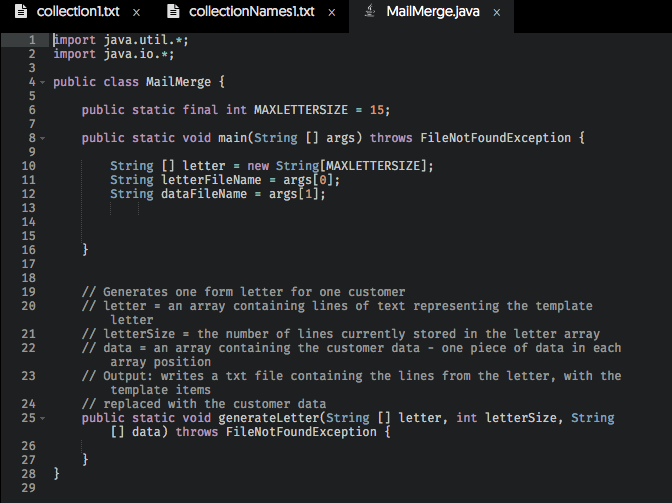Click the 'MAXLETTERSIZE' constant name on line 6
The width and height of the screenshot is (672, 503).
[x=301, y=110]
